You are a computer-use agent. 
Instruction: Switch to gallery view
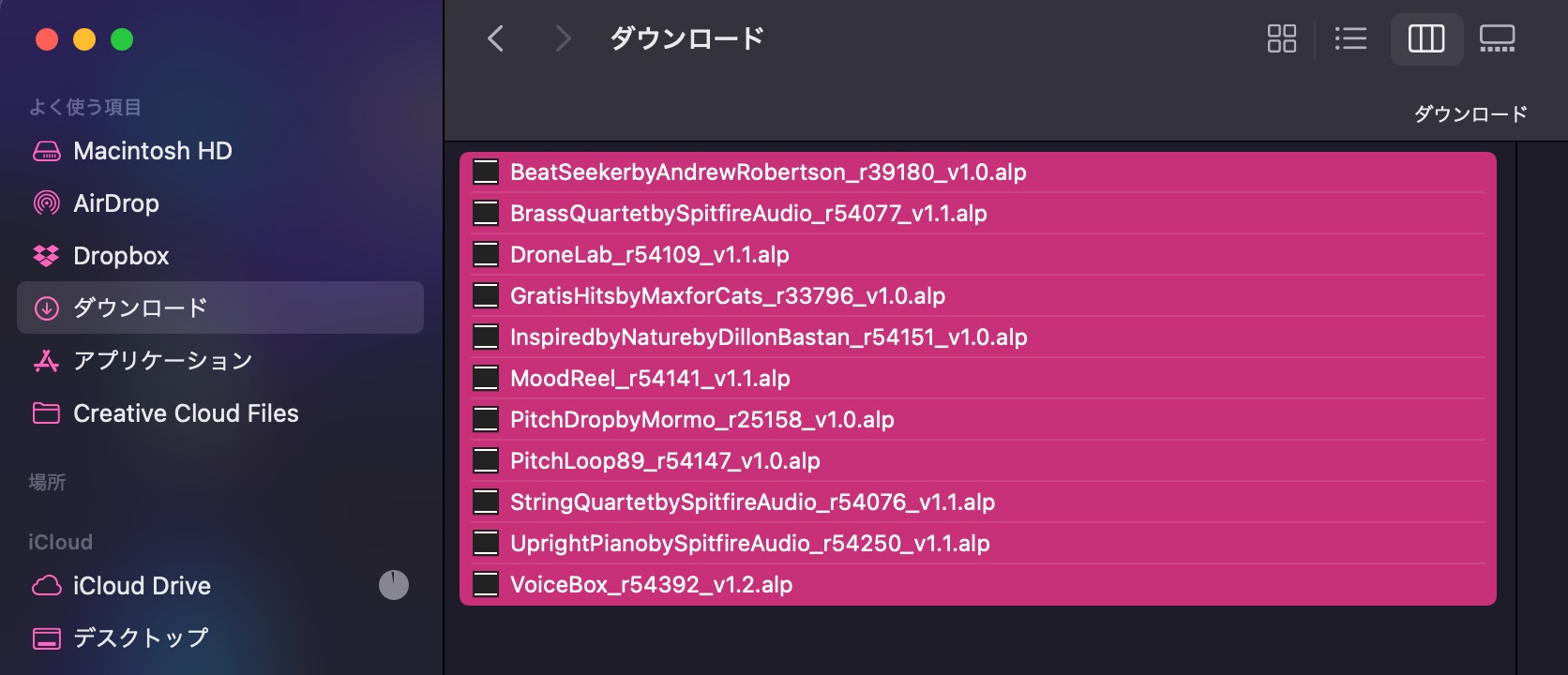pyautogui.click(x=1497, y=38)
